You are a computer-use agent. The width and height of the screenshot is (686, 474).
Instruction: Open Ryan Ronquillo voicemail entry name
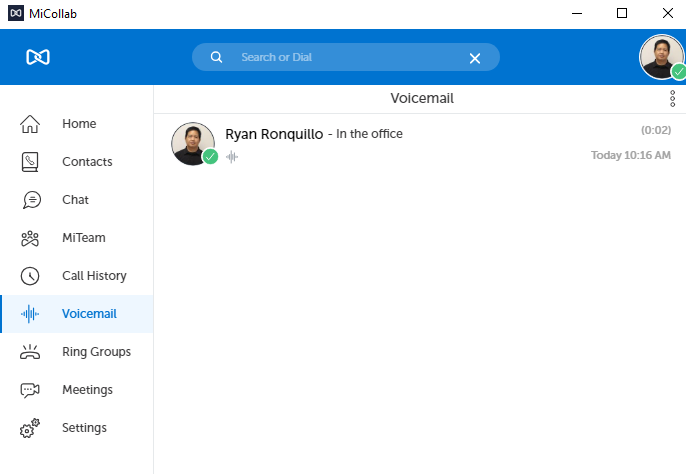[x=274, y=134]
